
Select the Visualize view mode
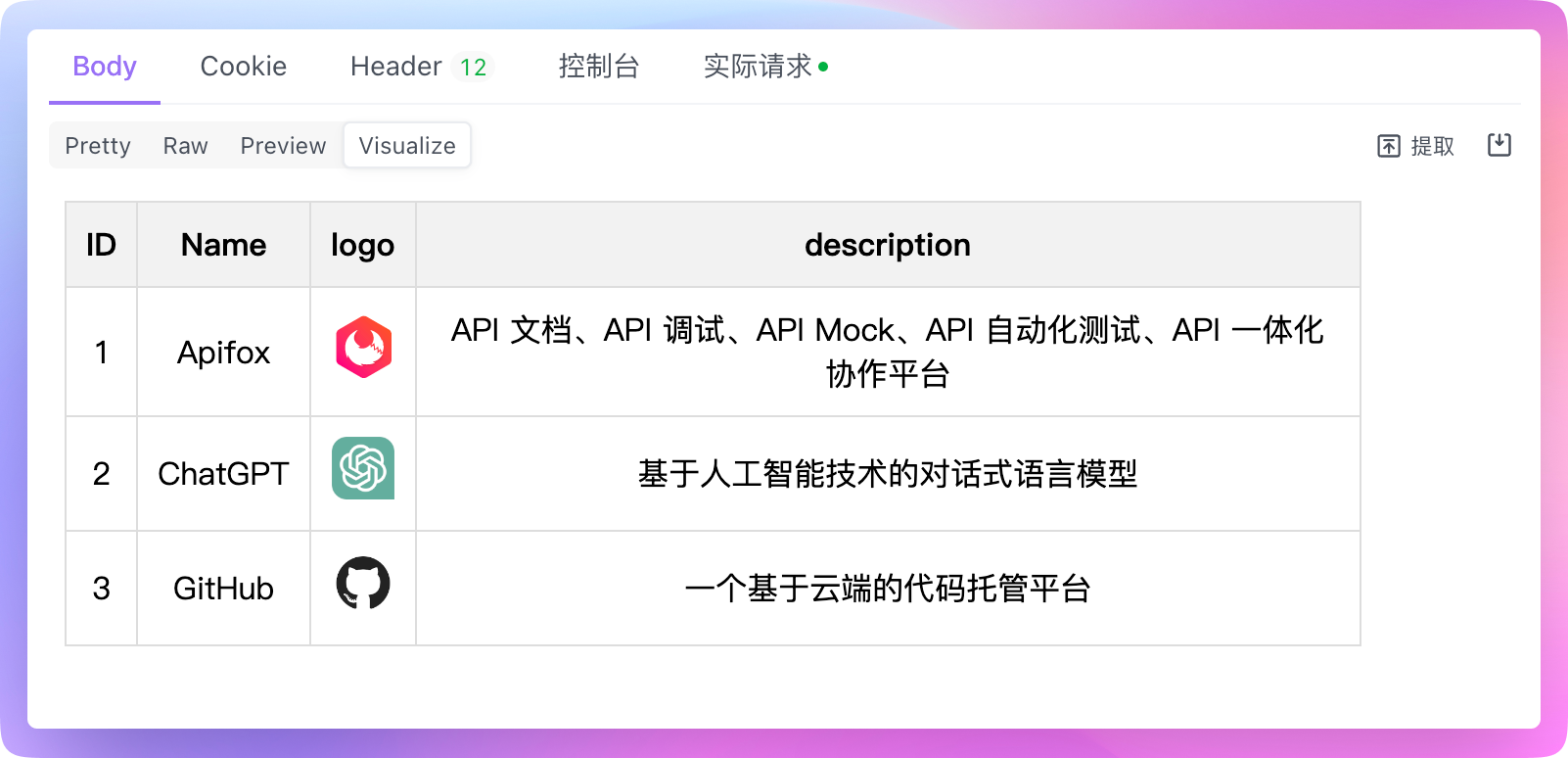(407, 146)
